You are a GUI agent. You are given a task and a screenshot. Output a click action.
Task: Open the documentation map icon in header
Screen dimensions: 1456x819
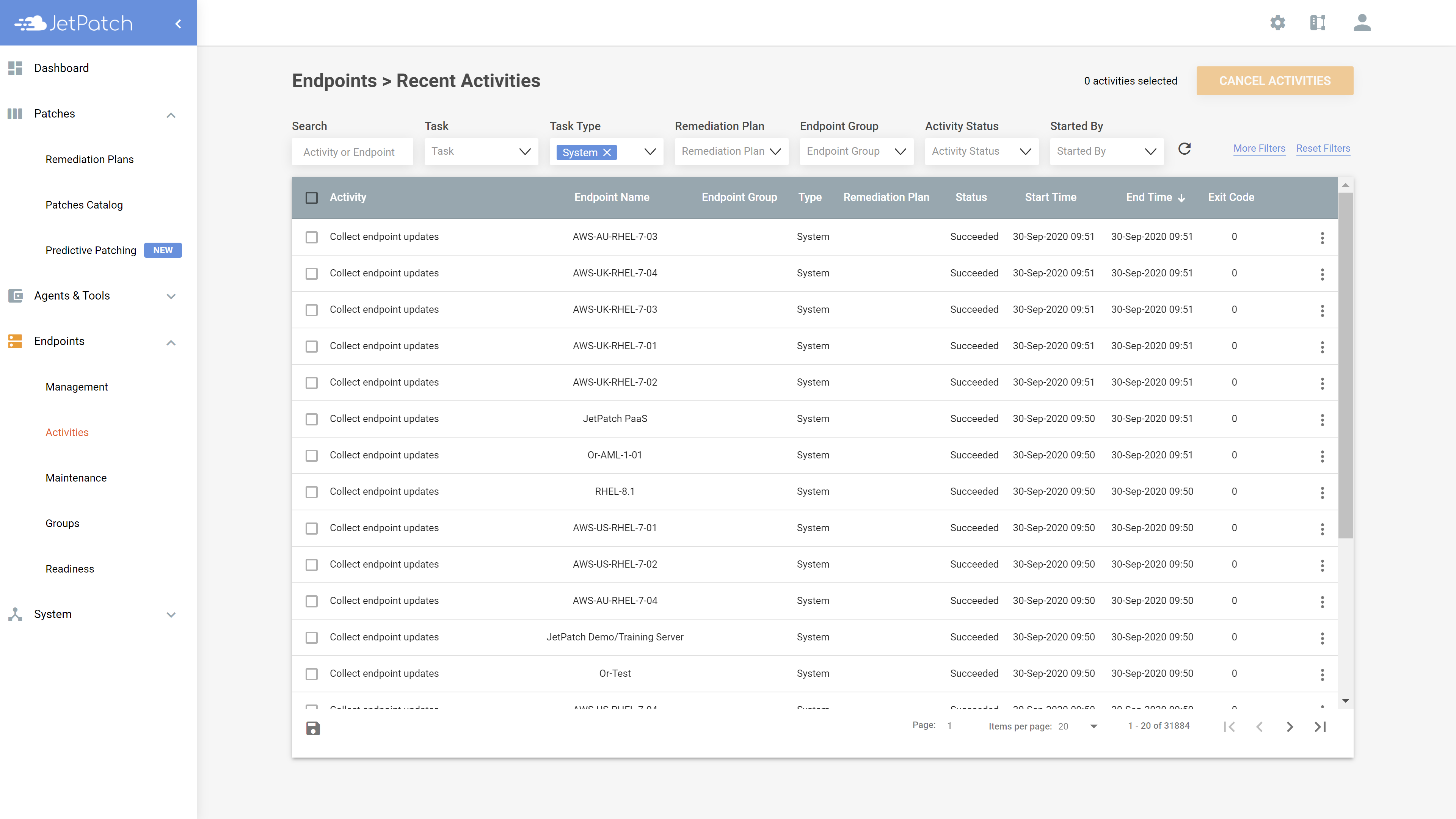[x=1318, y=23]
